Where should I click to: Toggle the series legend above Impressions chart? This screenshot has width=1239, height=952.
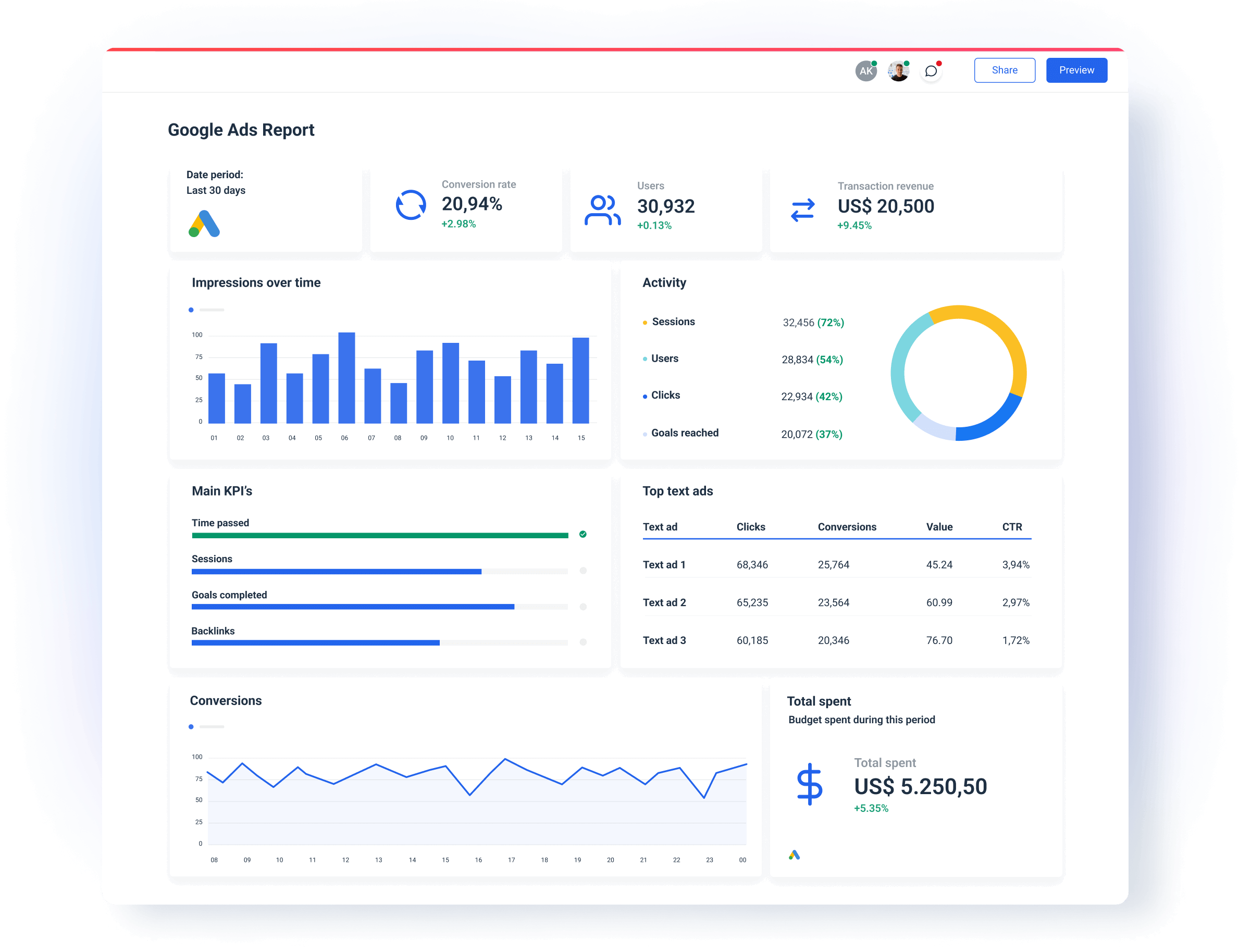pyautogui.click(x=192, y=310)
